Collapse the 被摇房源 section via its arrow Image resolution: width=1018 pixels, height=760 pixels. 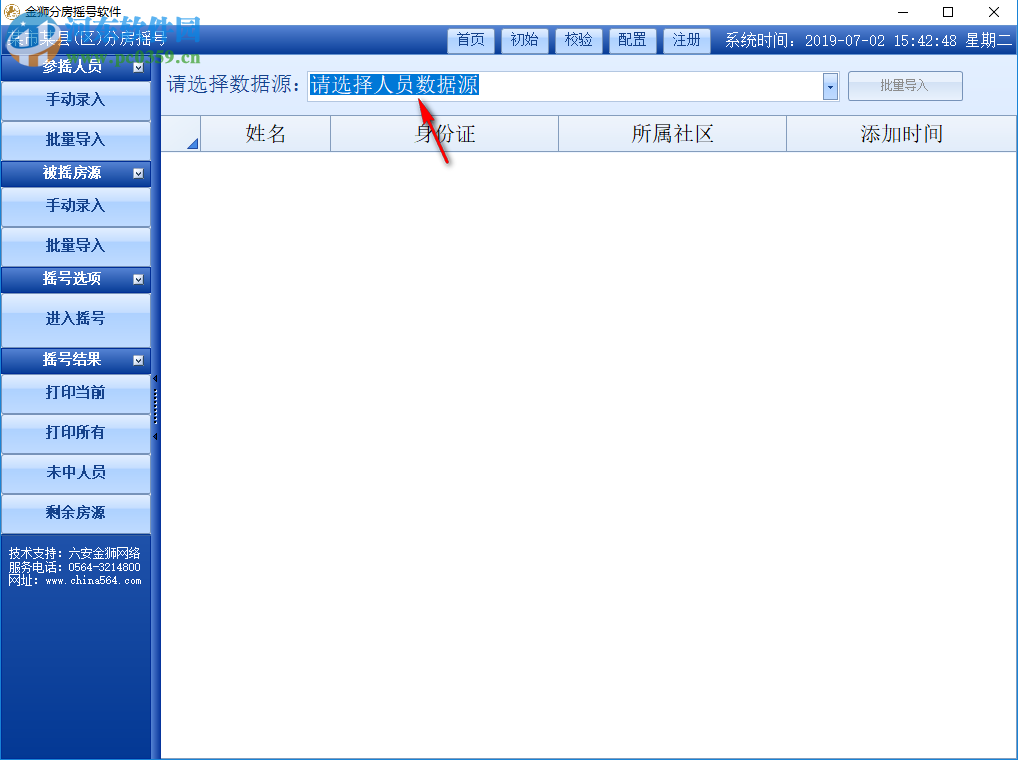point(140,173)
